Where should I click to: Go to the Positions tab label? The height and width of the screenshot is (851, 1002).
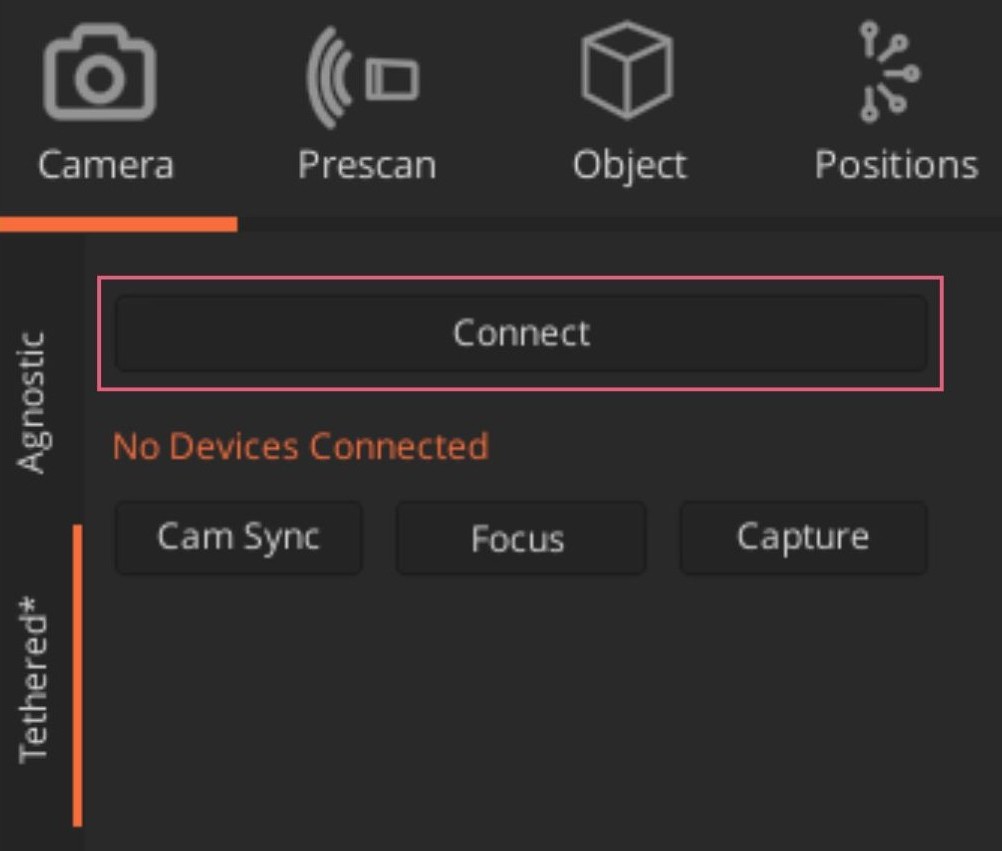tap(896, 164)
